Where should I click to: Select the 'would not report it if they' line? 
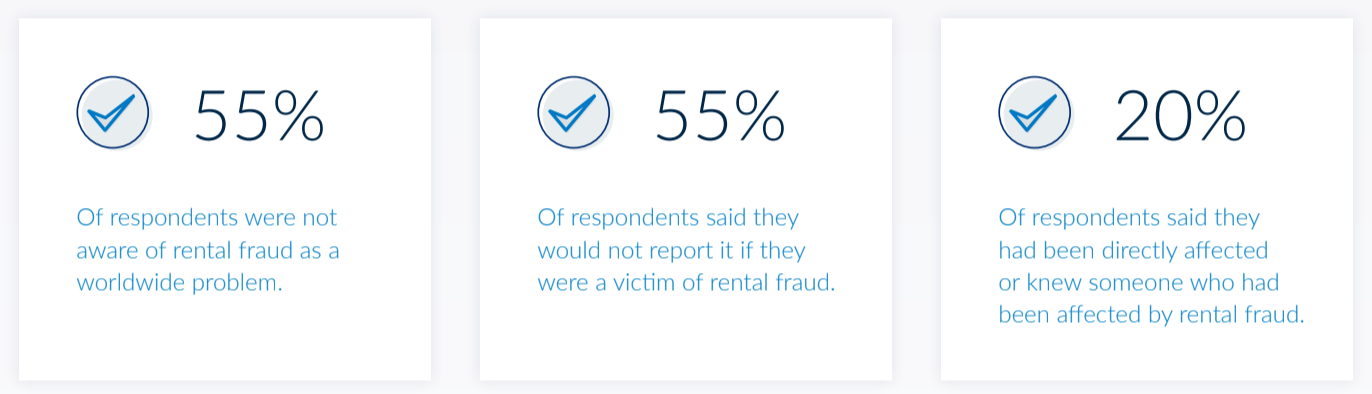coord(671,250)
